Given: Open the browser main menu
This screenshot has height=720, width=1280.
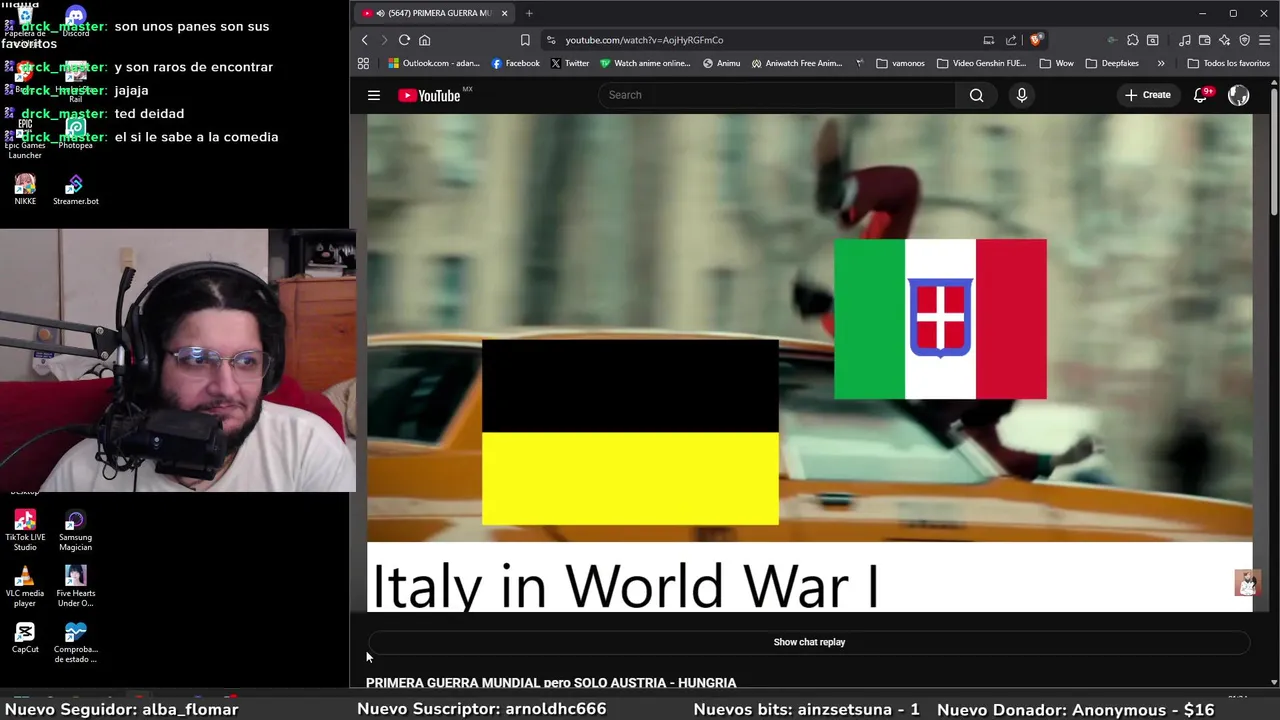Looking at the screenshot, I should (x=1265, y=40).
